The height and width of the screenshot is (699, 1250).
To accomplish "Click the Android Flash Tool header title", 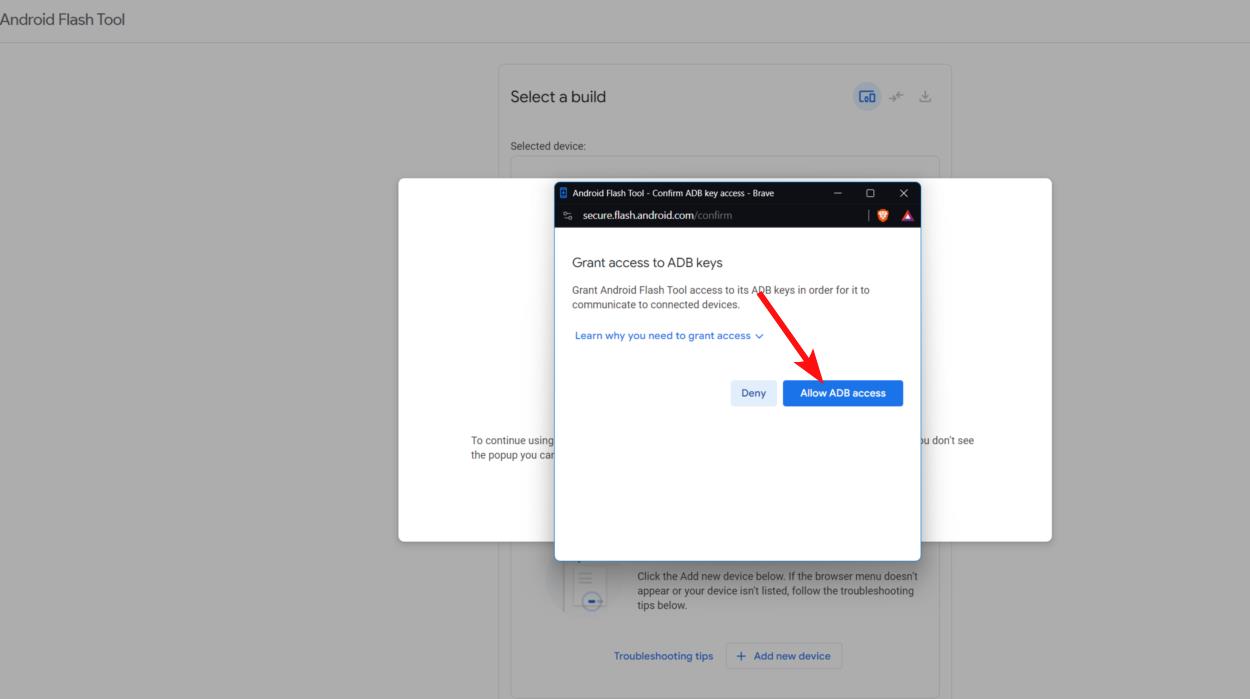I will (62, 17).
